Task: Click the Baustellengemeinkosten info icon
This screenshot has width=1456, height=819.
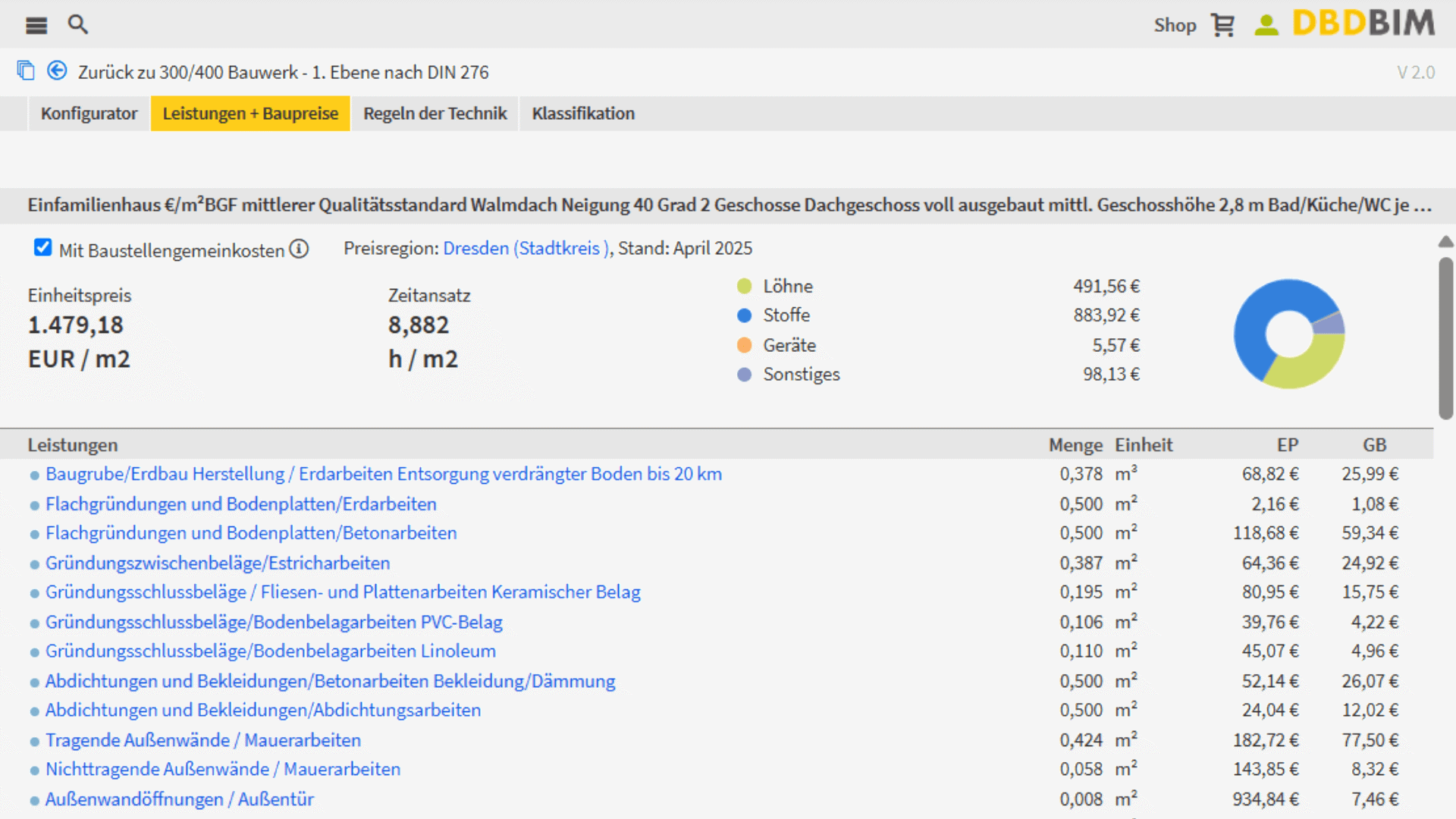Action: [300, 249]
